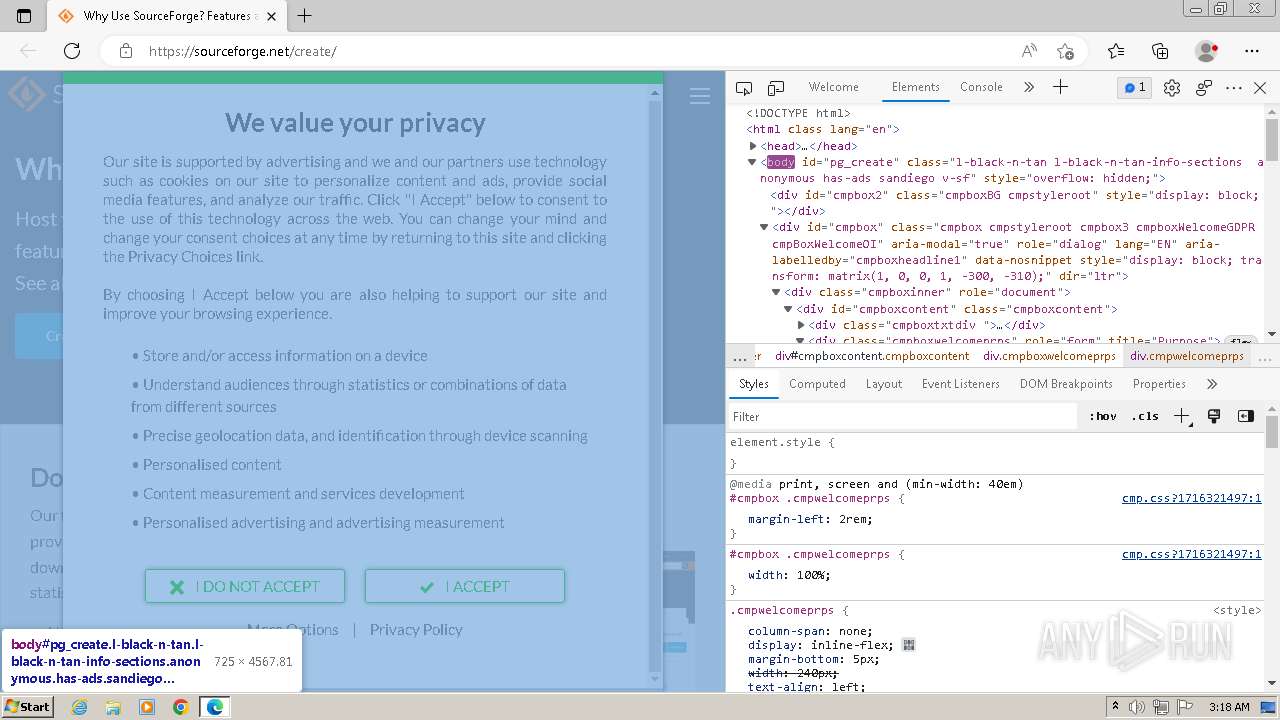Collapse the cmpboxinner div node
Screen dimensions: 1280x720
[776, 292]
